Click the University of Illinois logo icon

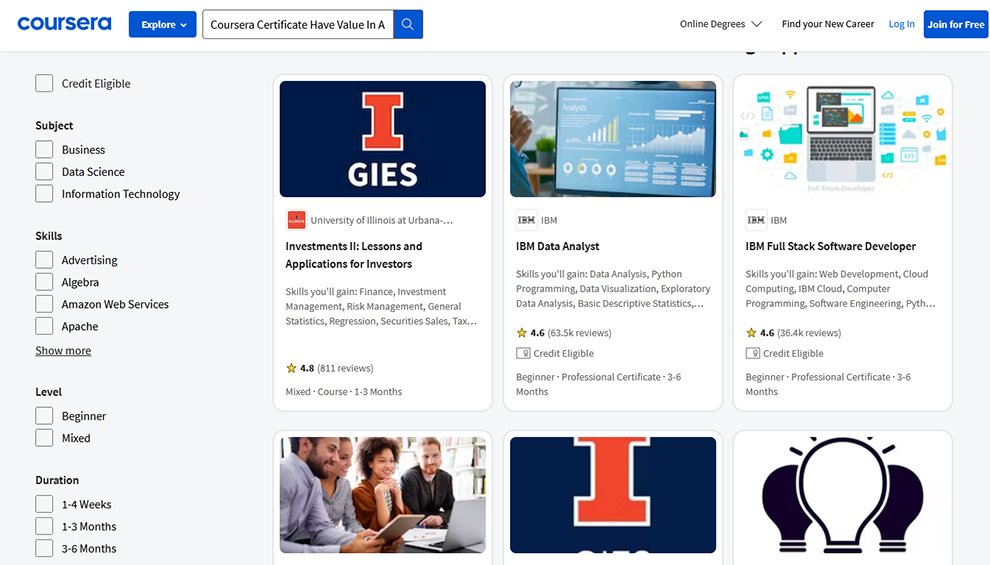(x=296, y=220)
